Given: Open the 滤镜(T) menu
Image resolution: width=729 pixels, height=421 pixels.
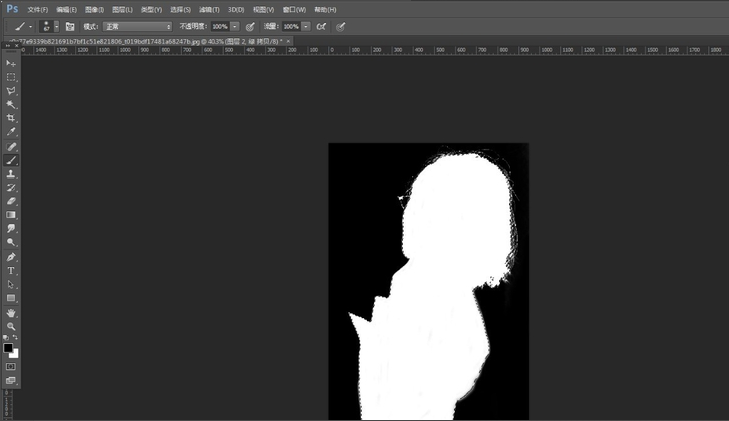Looking at the screenshot, I should (x=209, y=10).
